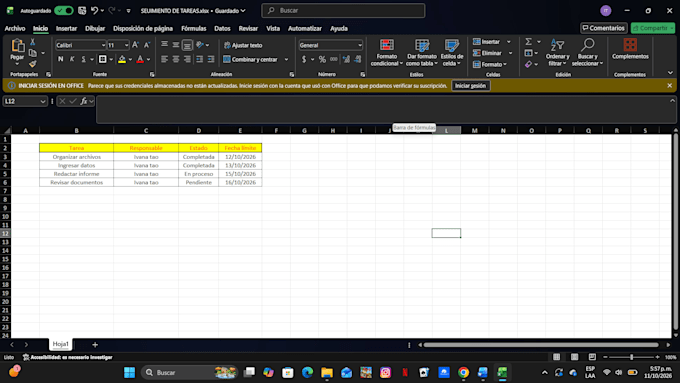Select the cell containing Pendiente
The width and height of the screenshot is (680, 383).
click(199, 183)
